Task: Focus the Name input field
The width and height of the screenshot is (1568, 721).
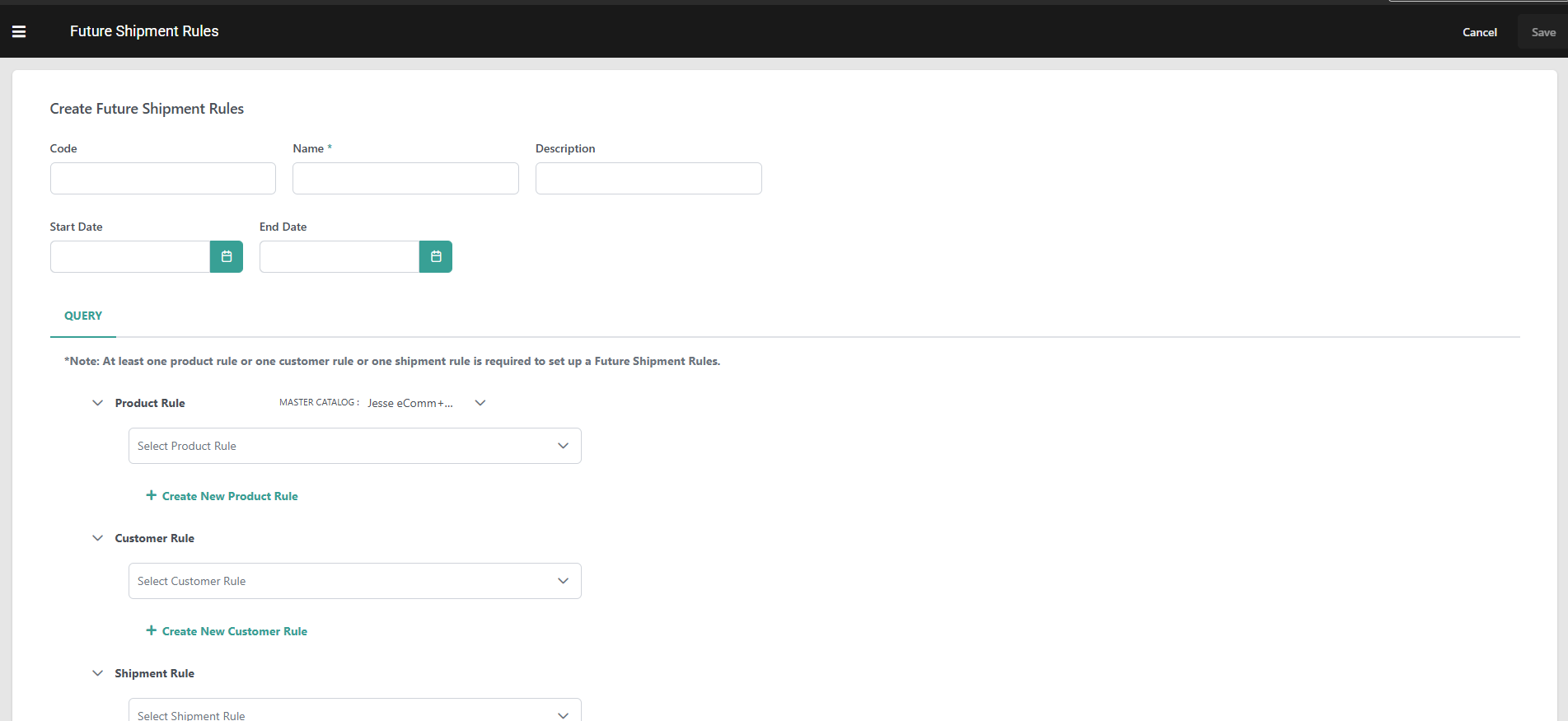Action: (x=405, y=178)
